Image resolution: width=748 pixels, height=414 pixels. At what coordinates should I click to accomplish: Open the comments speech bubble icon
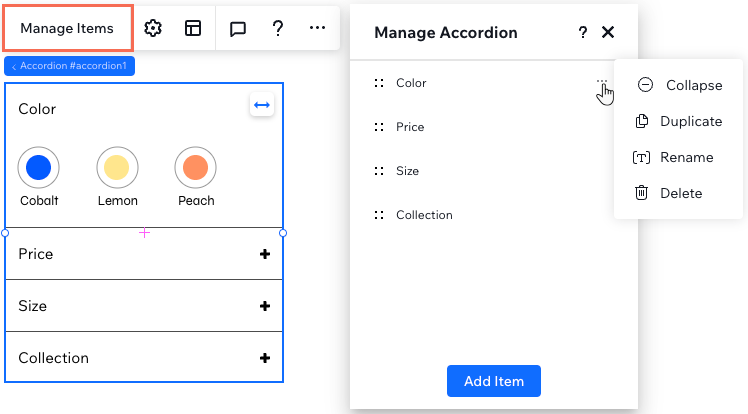coord(238,29)
